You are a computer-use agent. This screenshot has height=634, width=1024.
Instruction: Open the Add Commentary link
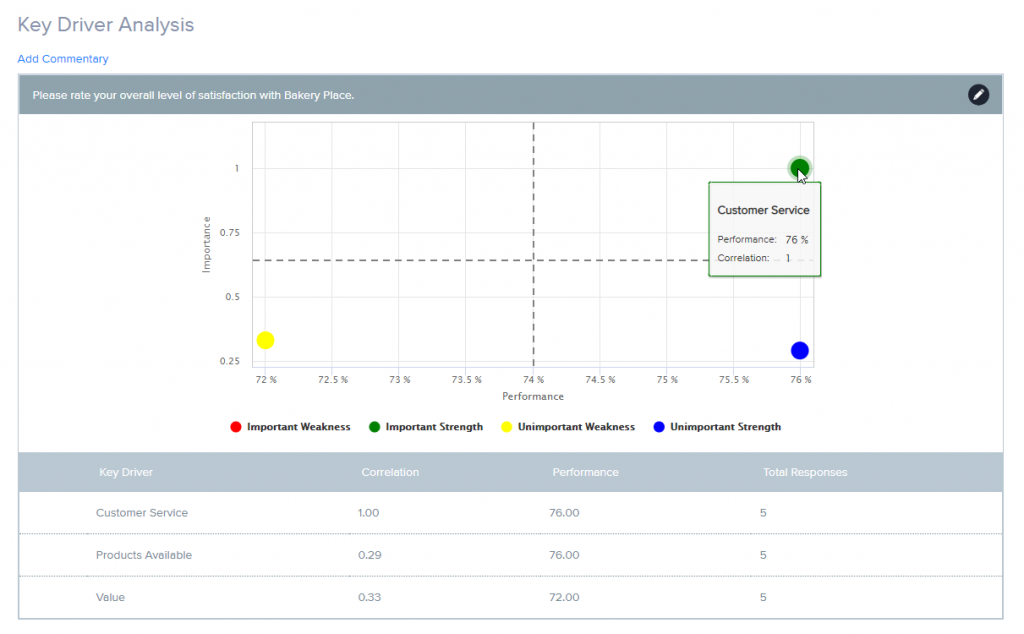(x=63, y=59)
